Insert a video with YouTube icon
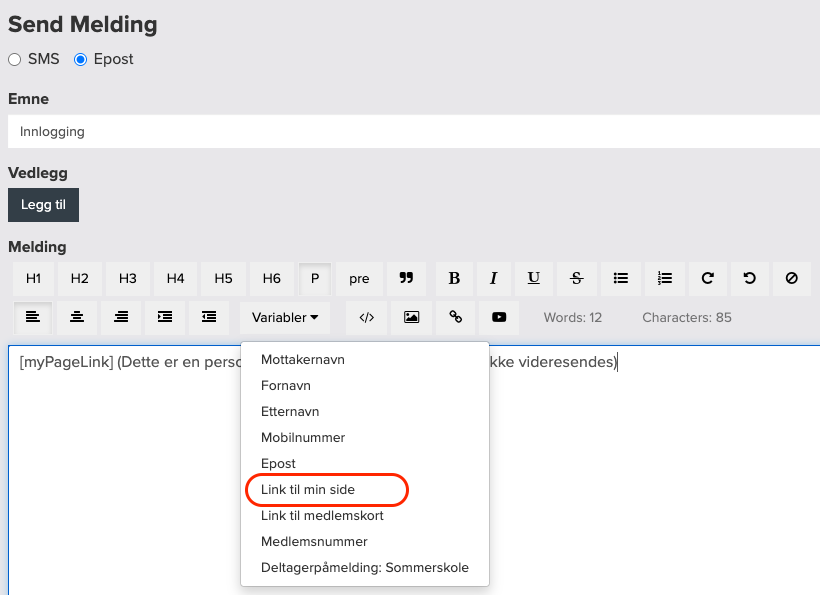Image resolution: width=820 pixels, height=595 pixels. 499,317
